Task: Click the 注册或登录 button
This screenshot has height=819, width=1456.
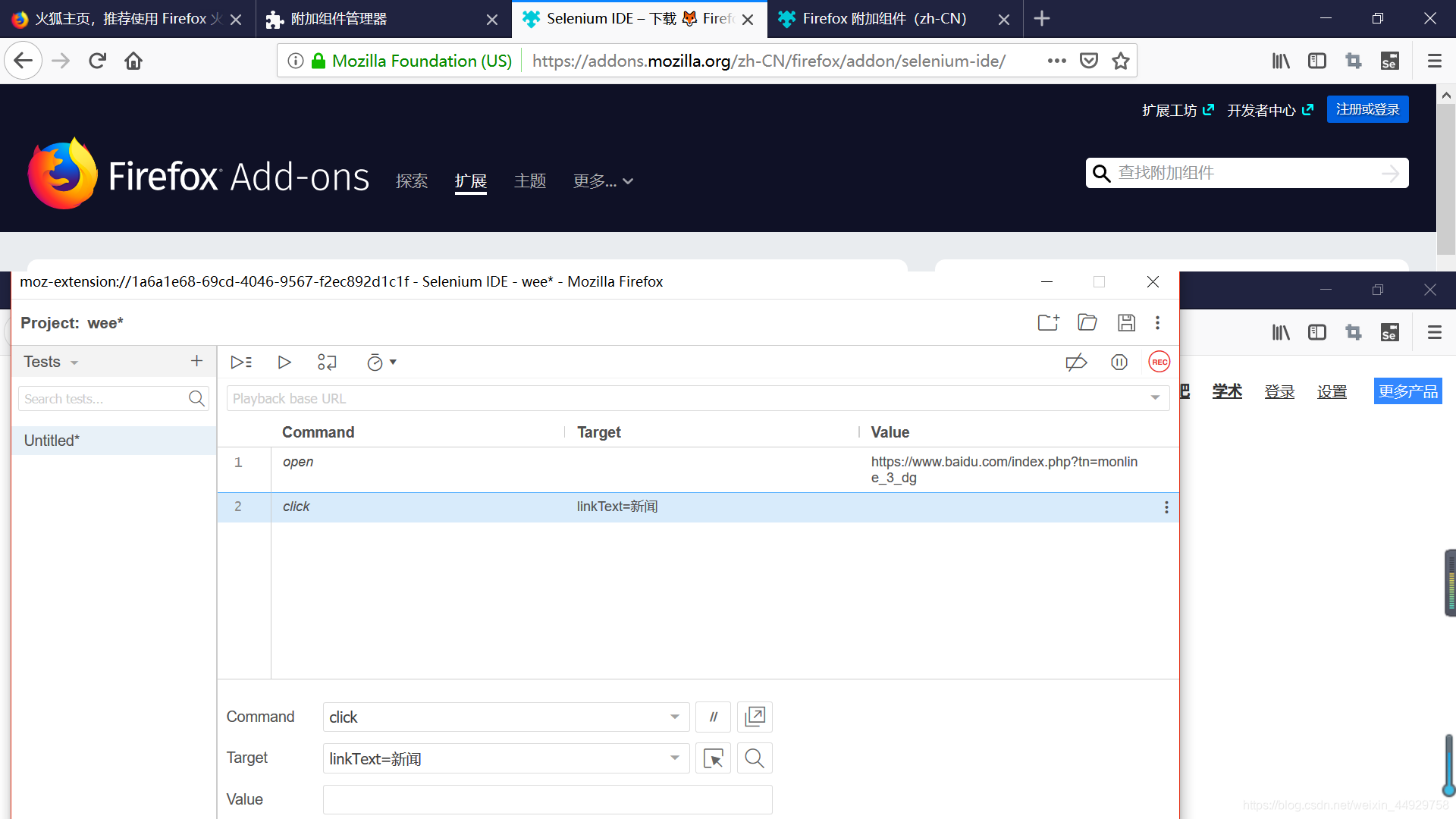Action: pos(1367,109)
